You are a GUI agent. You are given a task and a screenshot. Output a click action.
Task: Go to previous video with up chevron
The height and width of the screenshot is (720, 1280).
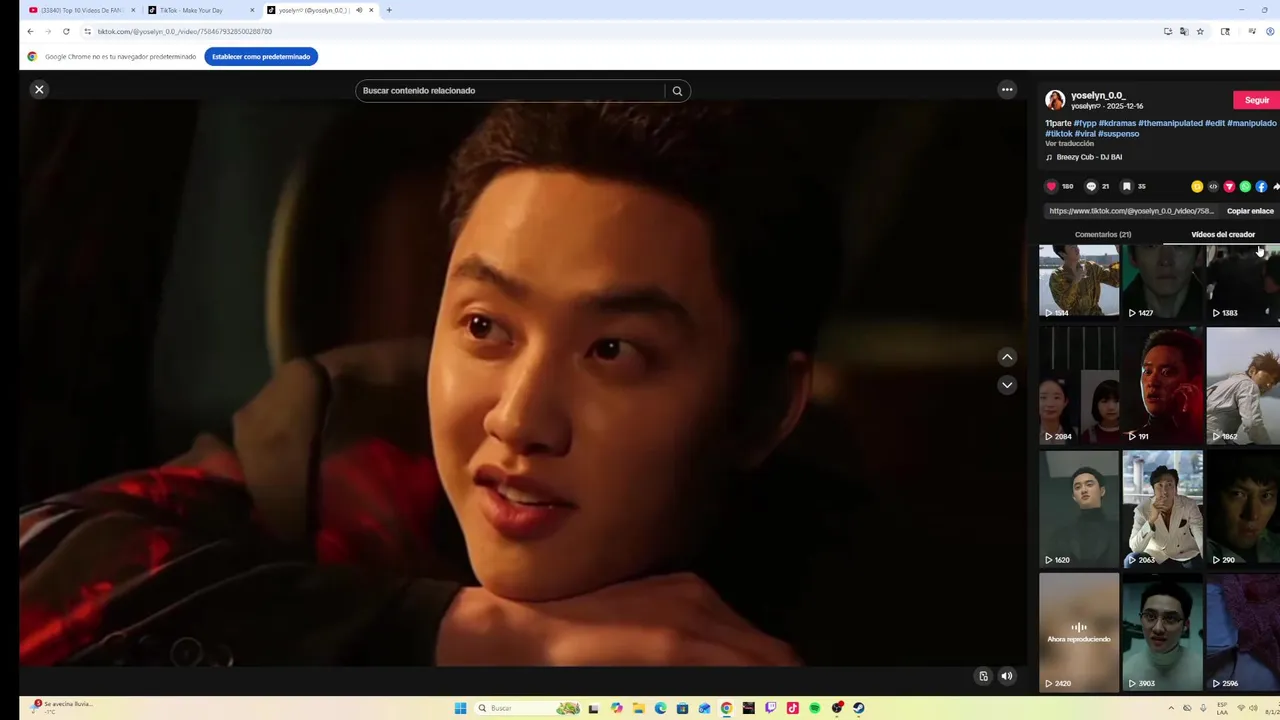(x=1007, y=357)
